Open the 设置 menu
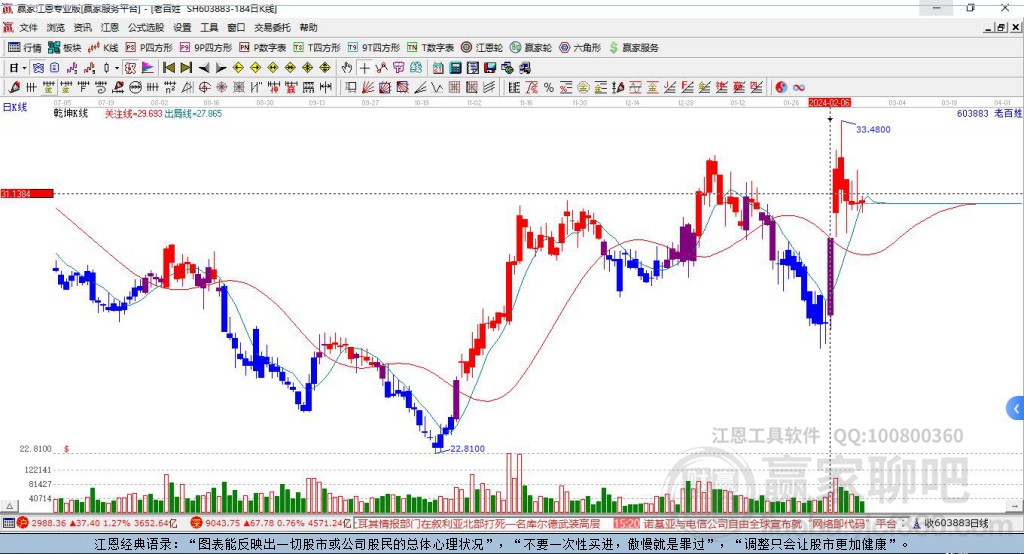 (182, 27)
